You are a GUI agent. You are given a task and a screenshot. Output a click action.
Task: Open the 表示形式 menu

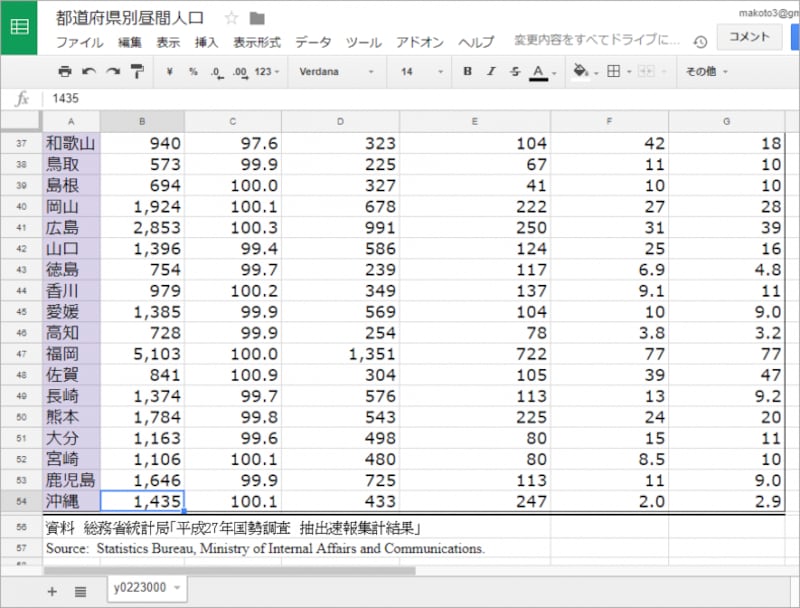point(257,42)
